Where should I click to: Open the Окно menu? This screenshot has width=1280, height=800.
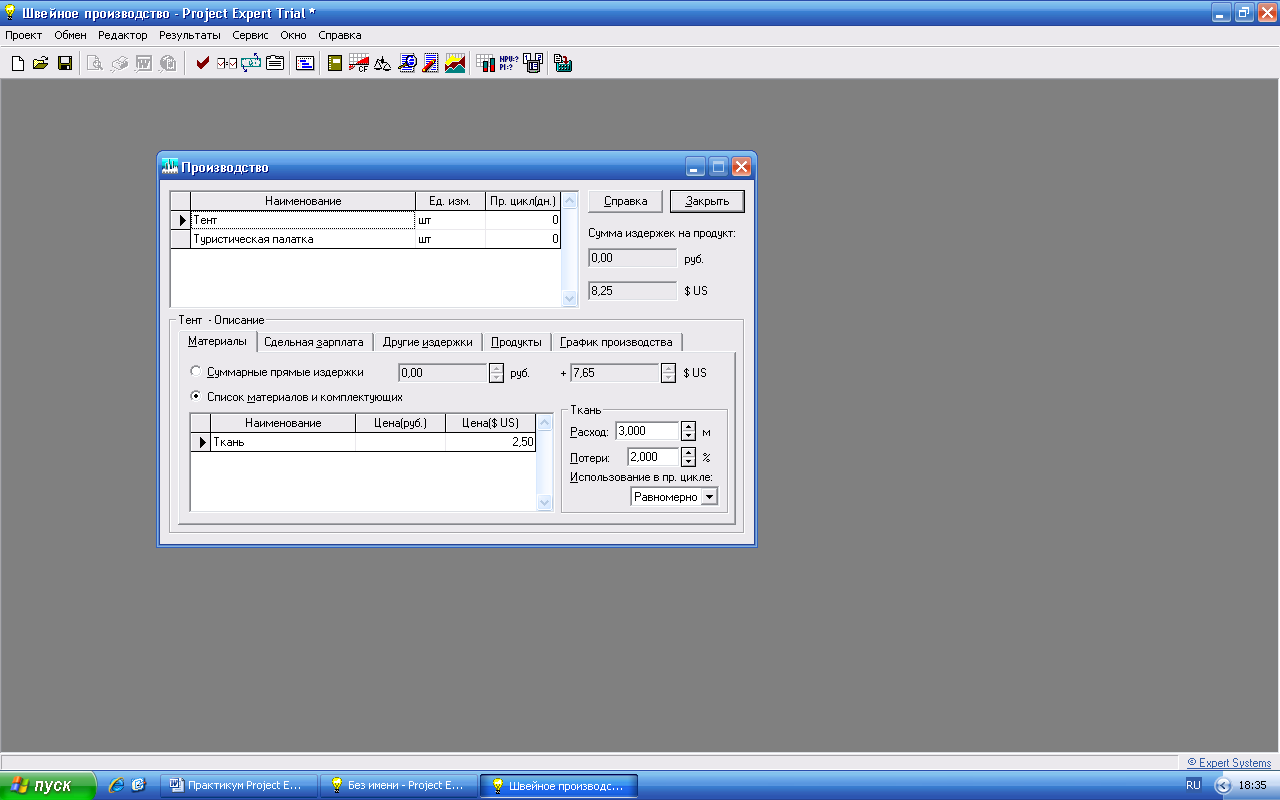pyautogui.click(x=293, y=35)
